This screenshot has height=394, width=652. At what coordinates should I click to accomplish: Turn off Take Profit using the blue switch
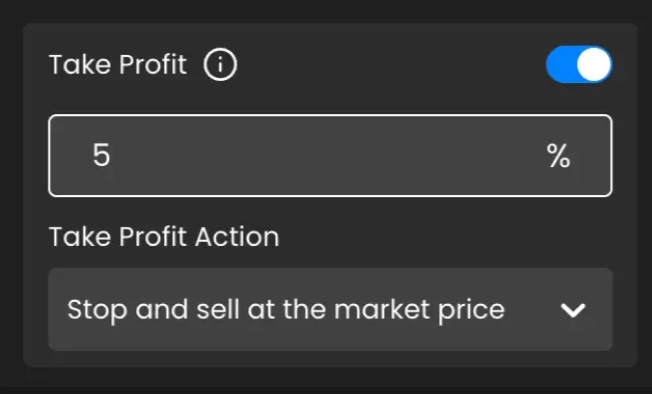579,64
